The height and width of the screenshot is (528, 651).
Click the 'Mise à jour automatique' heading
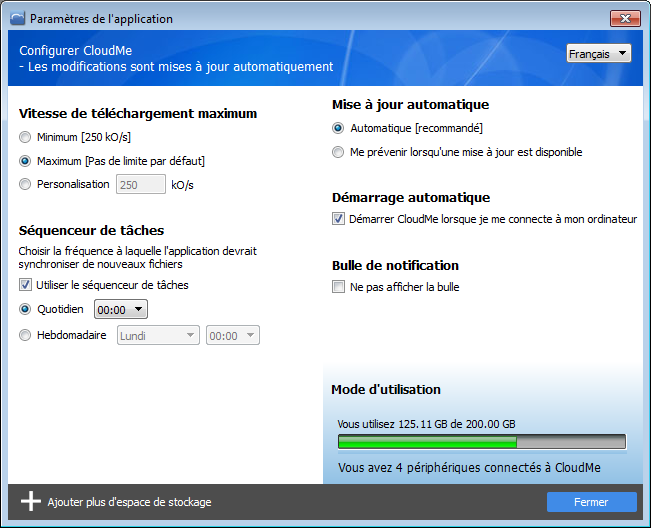pyautogui.click(x=410, y=105)
